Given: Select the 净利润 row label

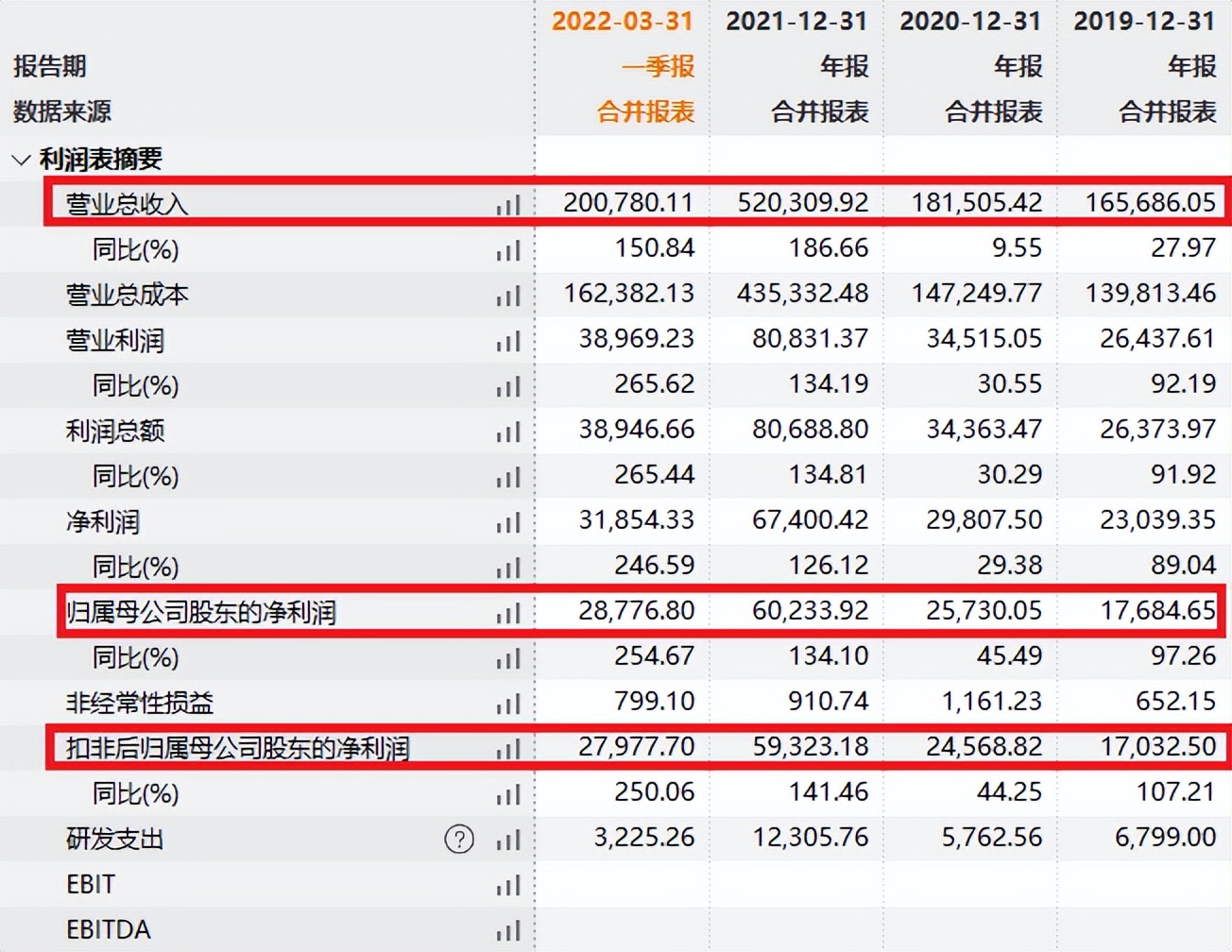Looking at the screenshot, I should tap(102, 521).
